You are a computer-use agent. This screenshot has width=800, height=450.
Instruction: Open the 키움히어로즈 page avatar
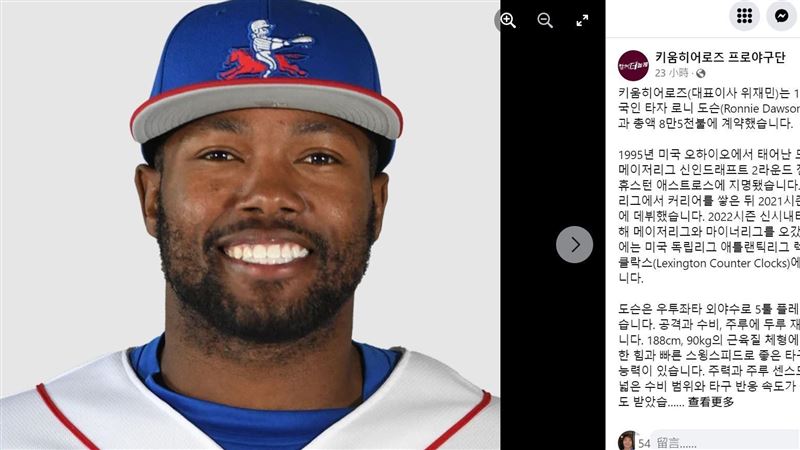coord(633,65)
